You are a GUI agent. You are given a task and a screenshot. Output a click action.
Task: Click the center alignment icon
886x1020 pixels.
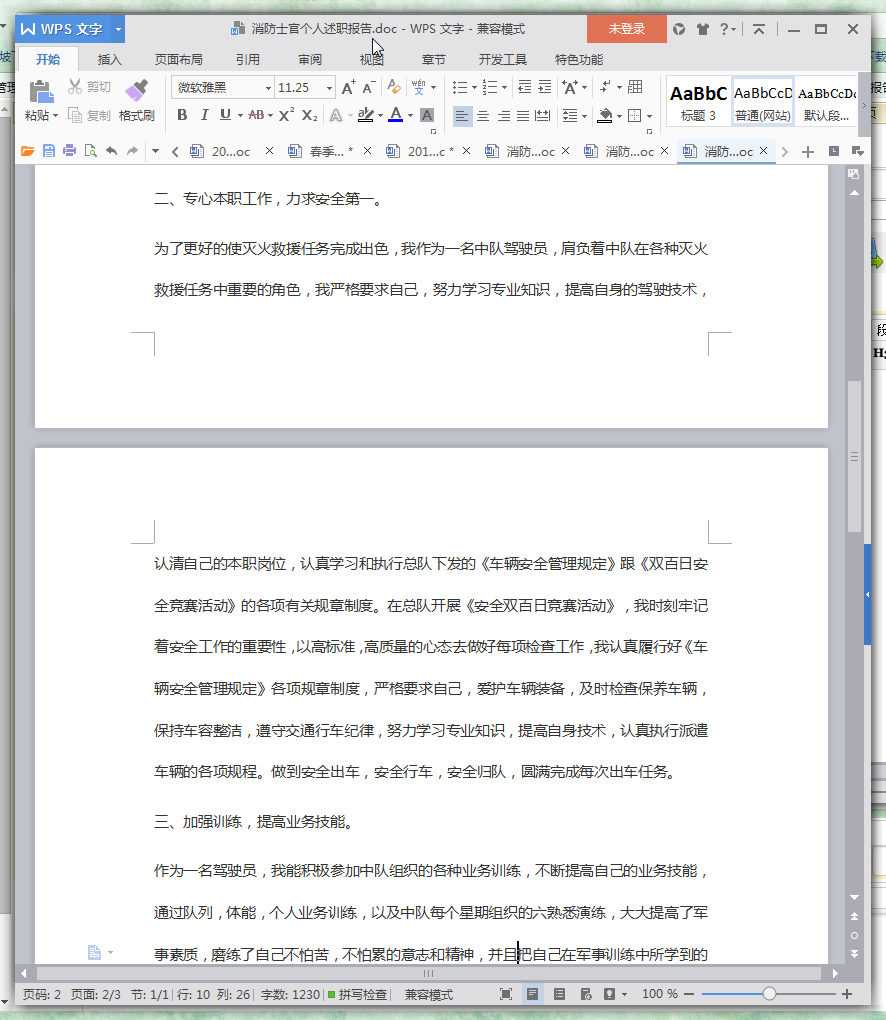[x=483, y=116]
